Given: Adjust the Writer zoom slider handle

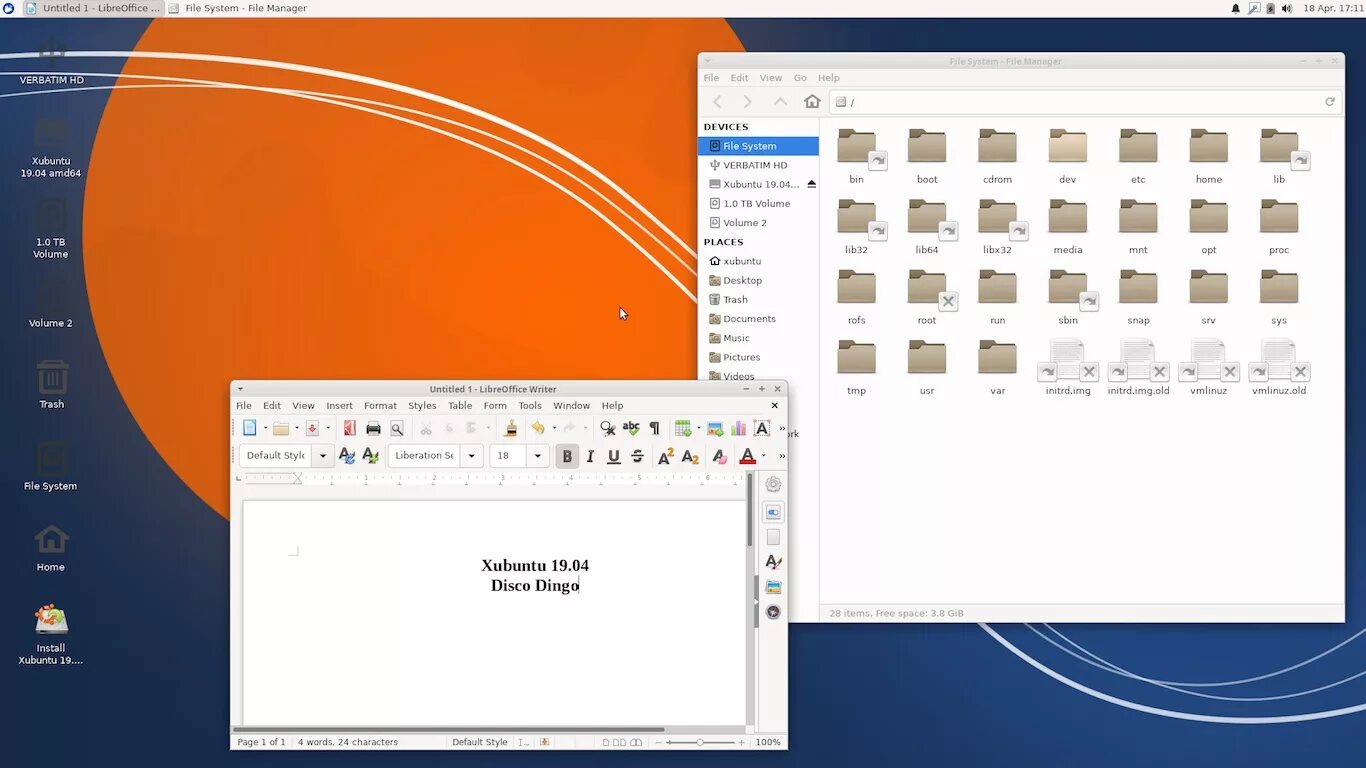Looking at the screenshot, I should click(700, 742).
